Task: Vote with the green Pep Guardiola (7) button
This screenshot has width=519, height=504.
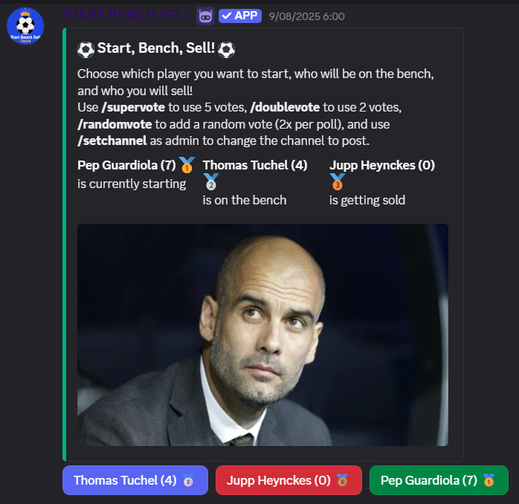Action: pos(439,480)
